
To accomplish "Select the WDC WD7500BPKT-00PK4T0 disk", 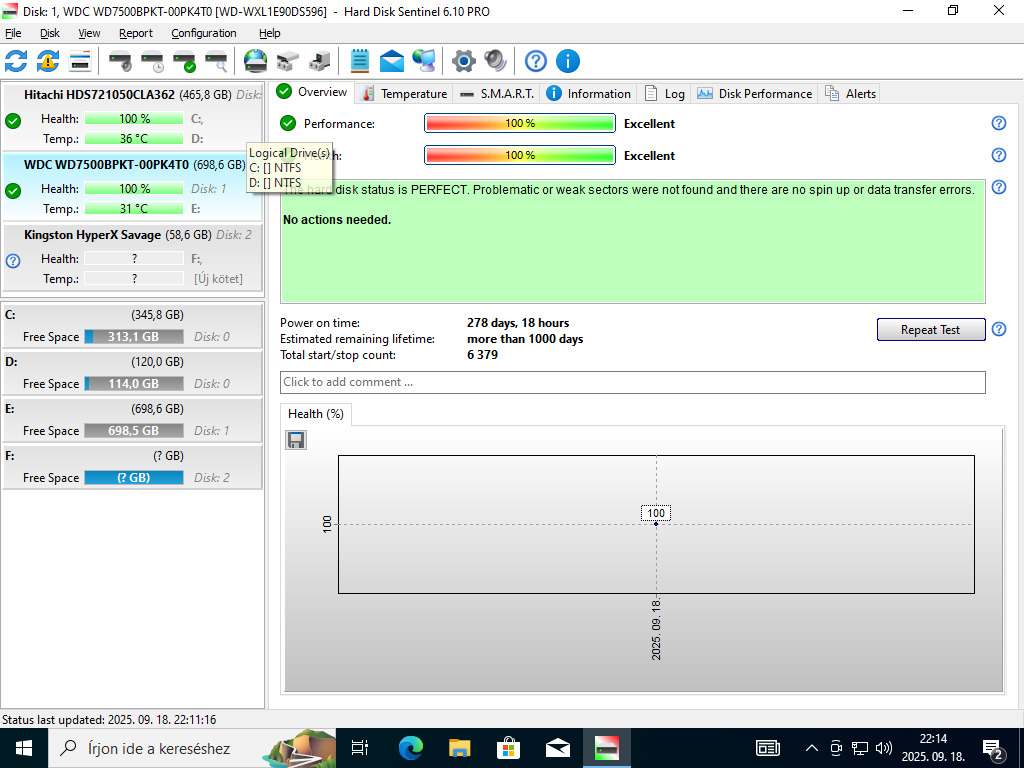I will pos(133,187).
